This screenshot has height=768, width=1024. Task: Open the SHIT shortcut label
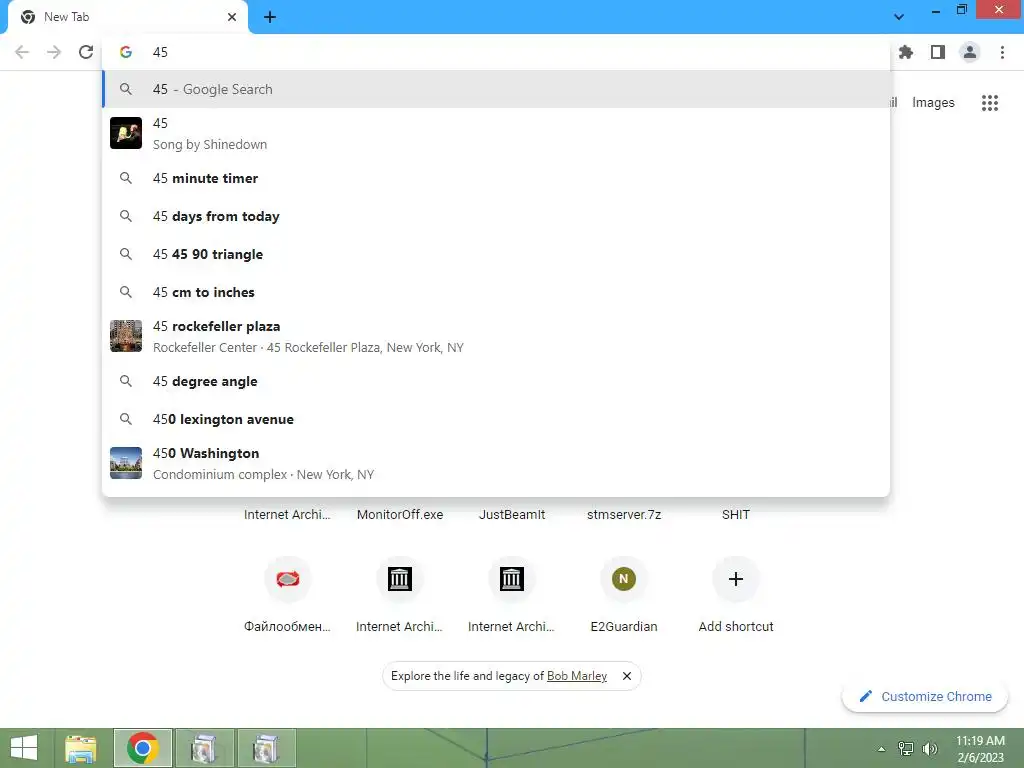tap(736, 515)
